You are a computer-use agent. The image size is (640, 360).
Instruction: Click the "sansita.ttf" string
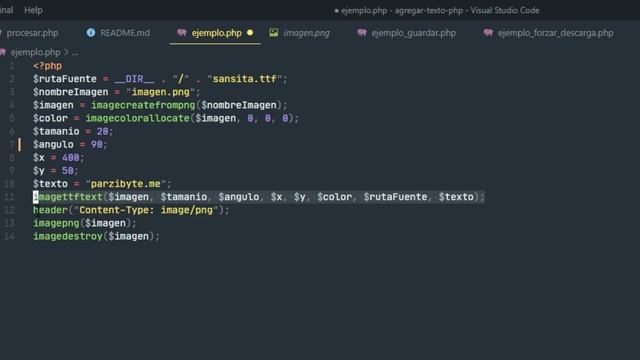point(244,79)
